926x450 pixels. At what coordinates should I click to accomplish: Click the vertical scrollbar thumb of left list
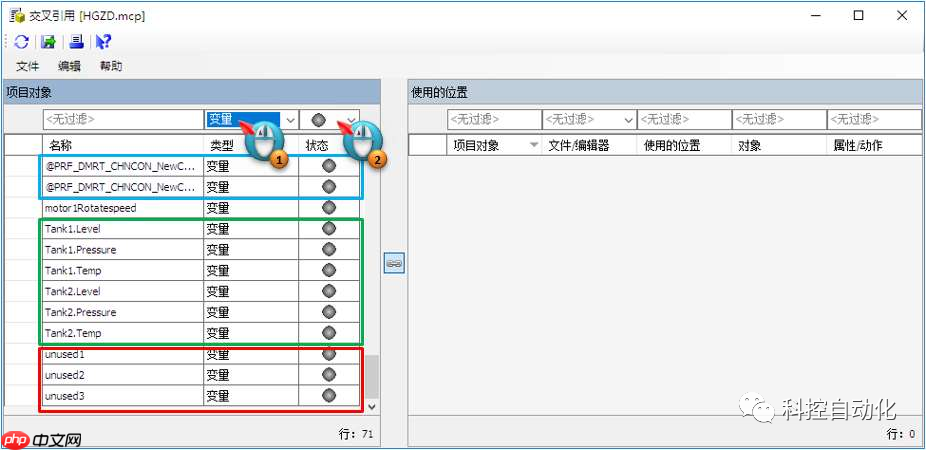point(371,377)
